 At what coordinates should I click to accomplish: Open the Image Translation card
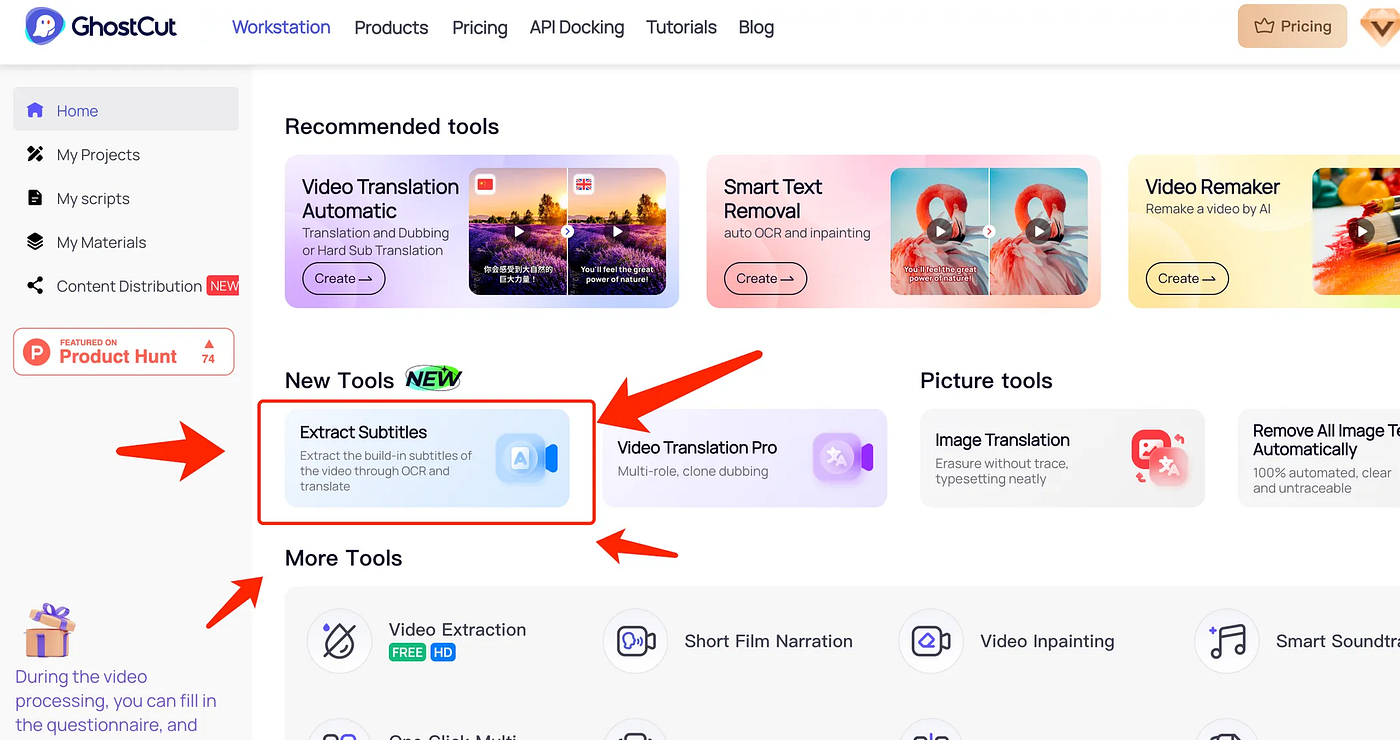click(1062, 458)
